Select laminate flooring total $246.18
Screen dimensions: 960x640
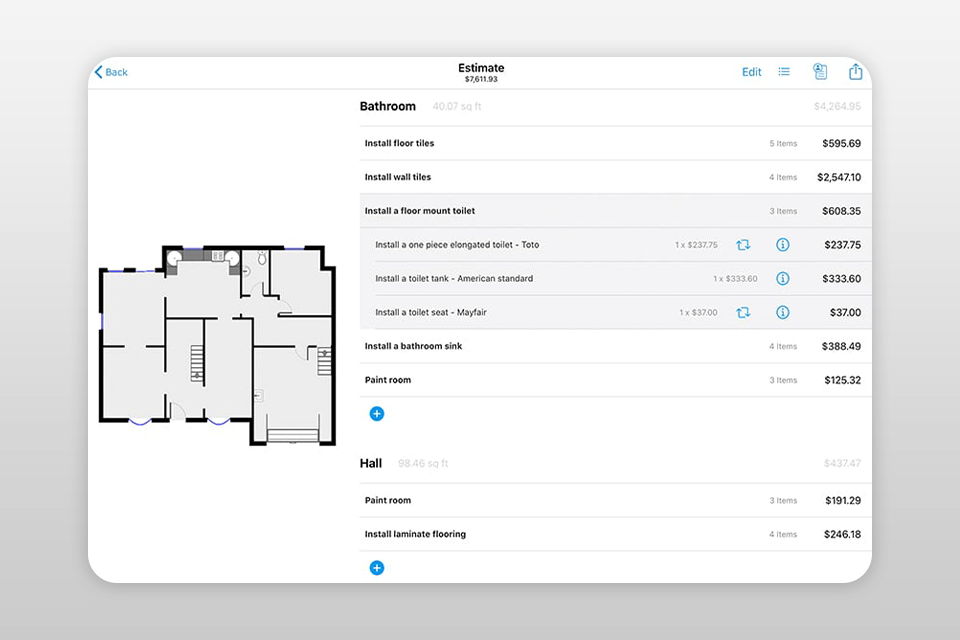(842, 534)
